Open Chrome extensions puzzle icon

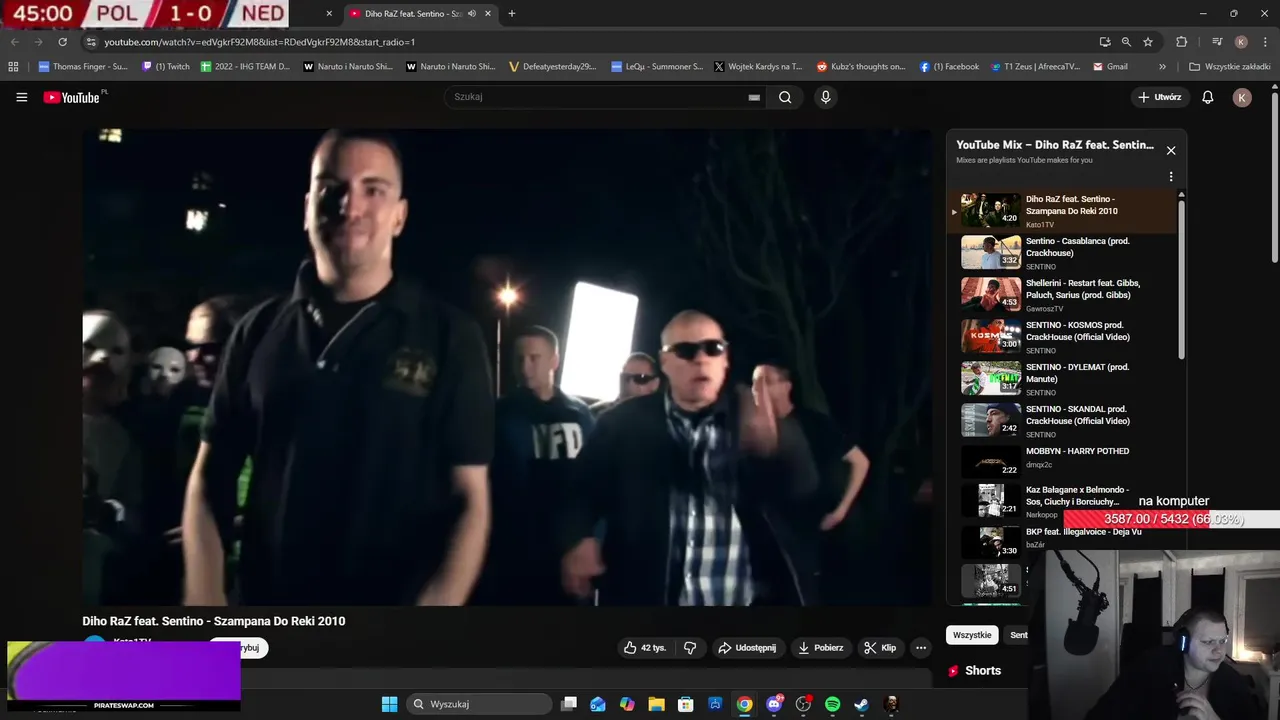coord(1182,42)
